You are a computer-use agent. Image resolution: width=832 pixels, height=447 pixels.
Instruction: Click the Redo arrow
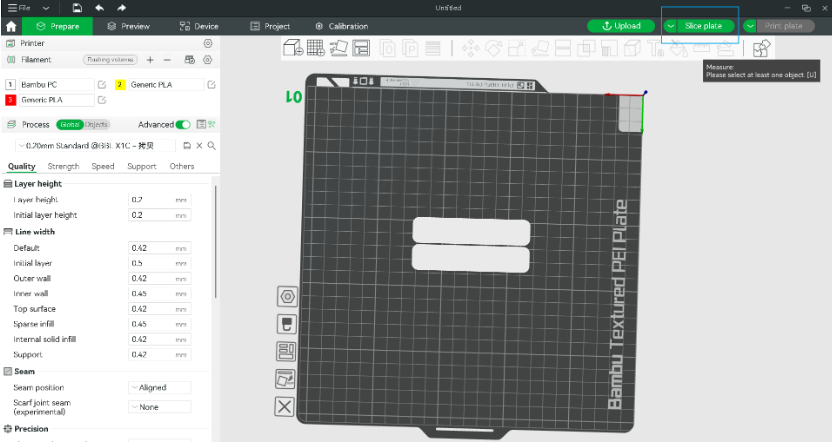click(122, 7)
